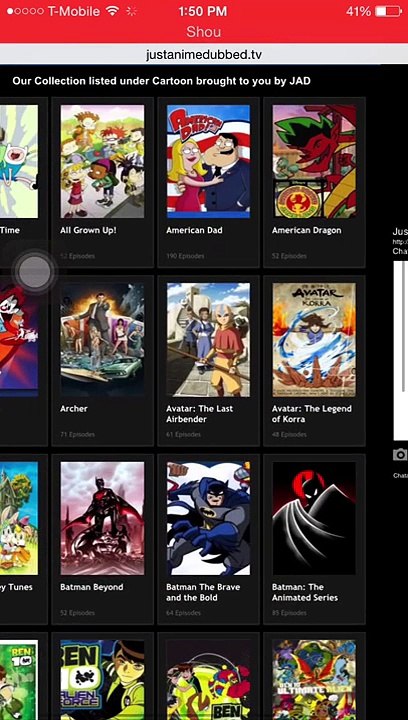Open American Dad poster
The image size is (408, 720).
pyautogui.click(x=208, y=162)
